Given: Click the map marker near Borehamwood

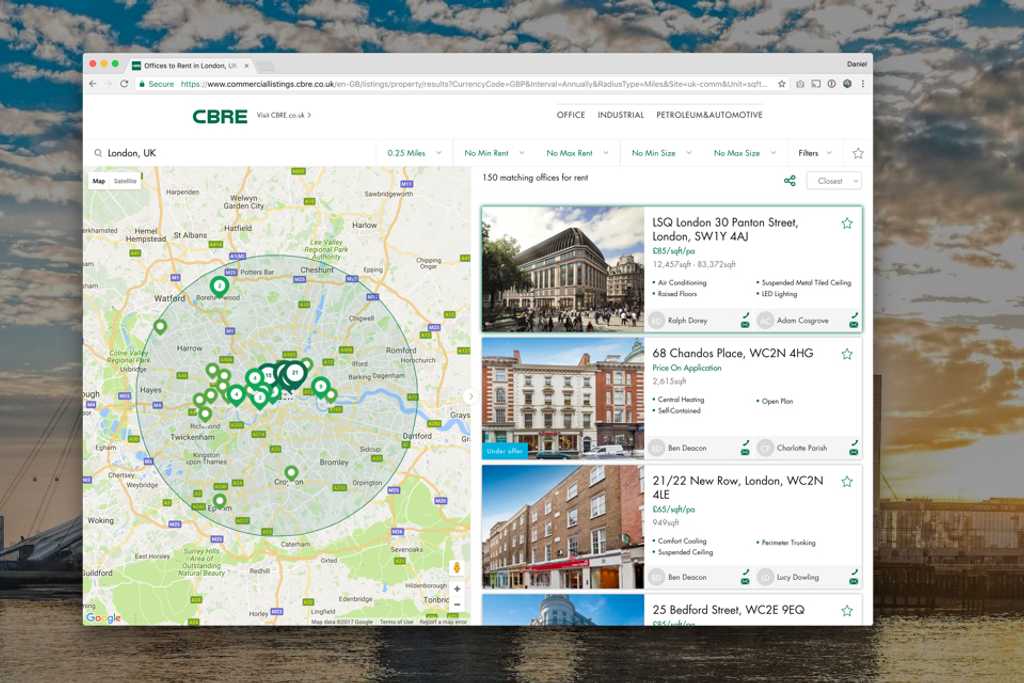Looking at the screenshot, I should (x=219, y=286).
